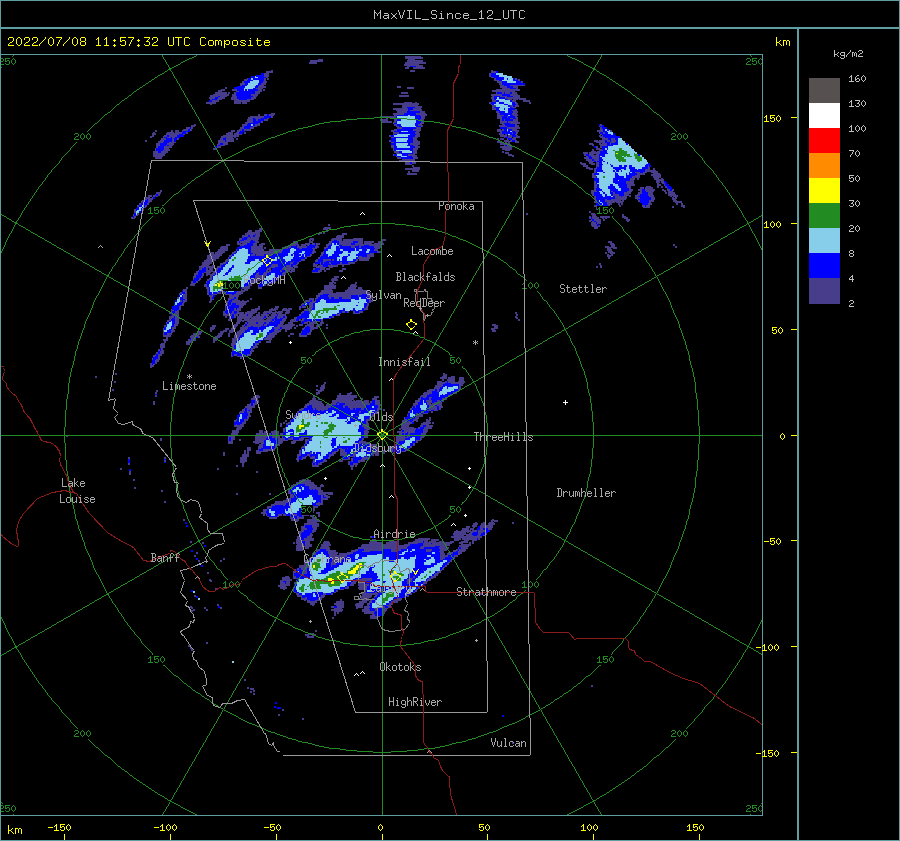Pick the orange 70 legend swatch

tap(824, 165)
